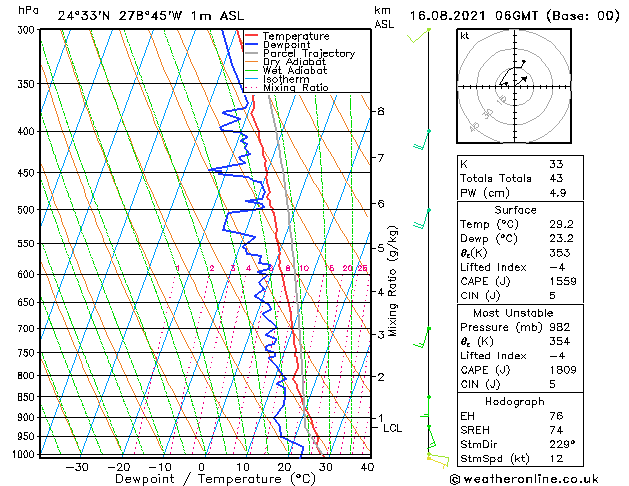The width and height of the screenshot is (629, 486).
Task: Click the grey line sample beside Parcel Trajectory
Action: click(x=252, y=53)
